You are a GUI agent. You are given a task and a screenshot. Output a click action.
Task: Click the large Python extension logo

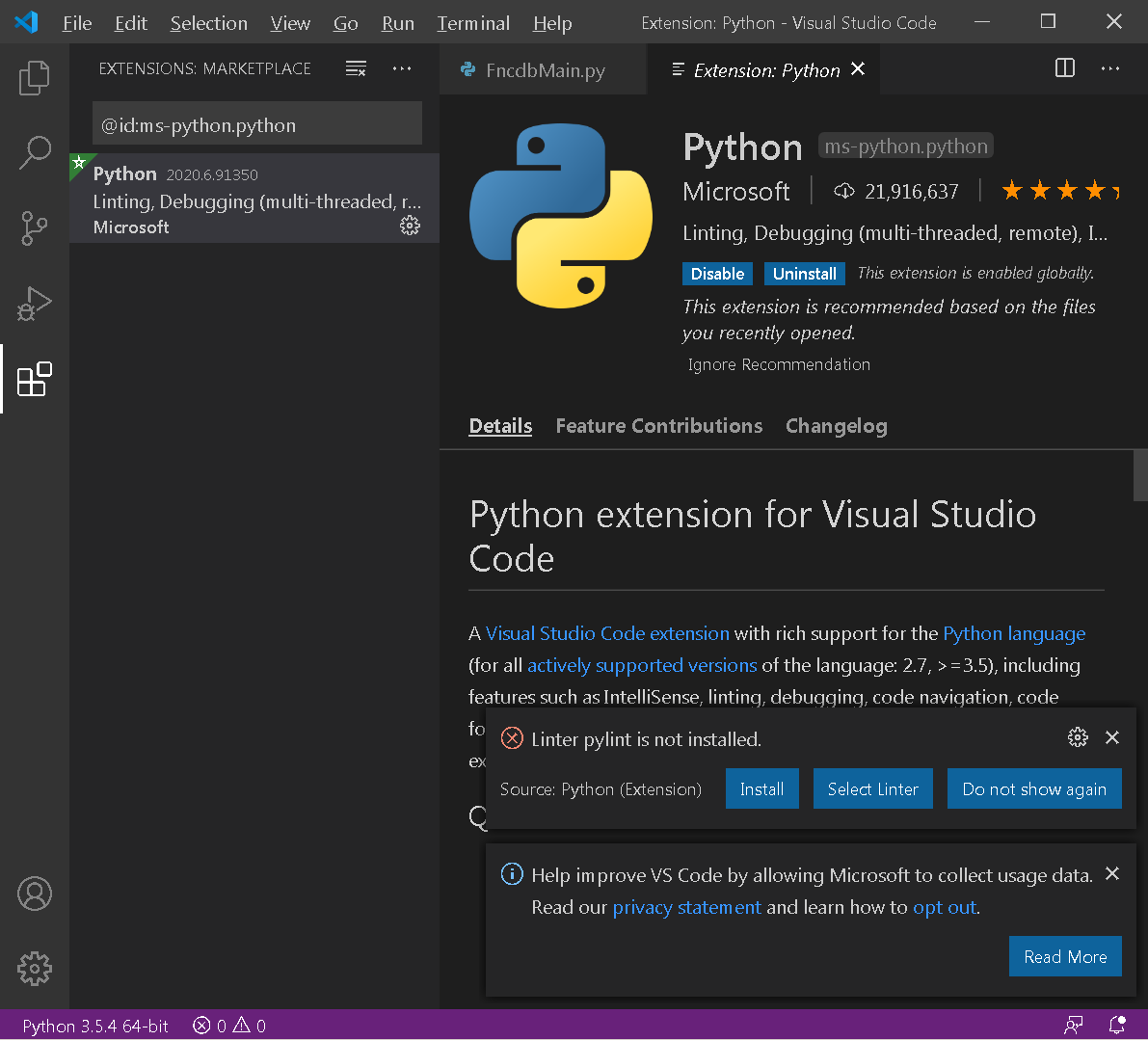click(x=561, y=216)
